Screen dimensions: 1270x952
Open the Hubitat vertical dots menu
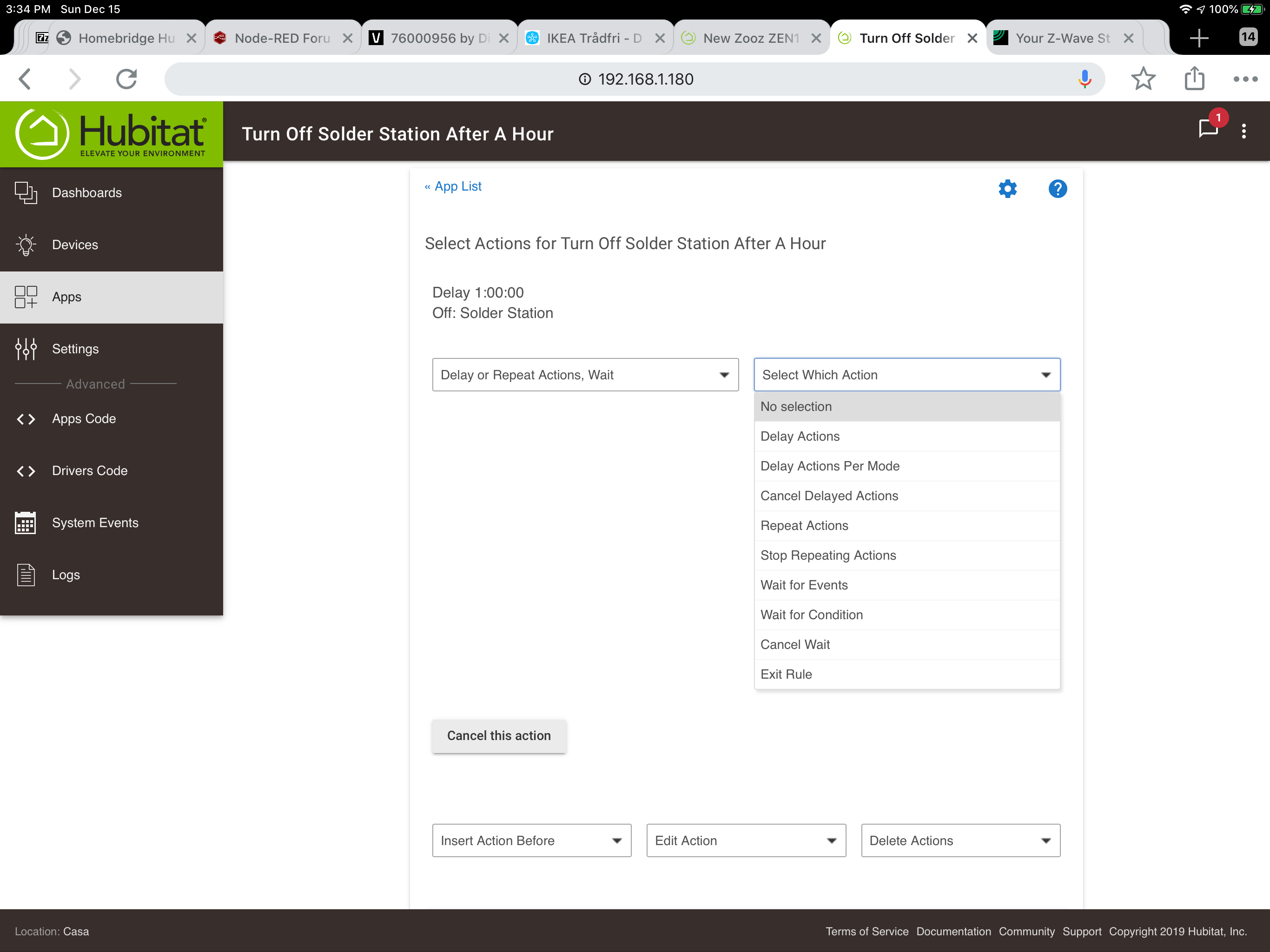[1244, 132]
